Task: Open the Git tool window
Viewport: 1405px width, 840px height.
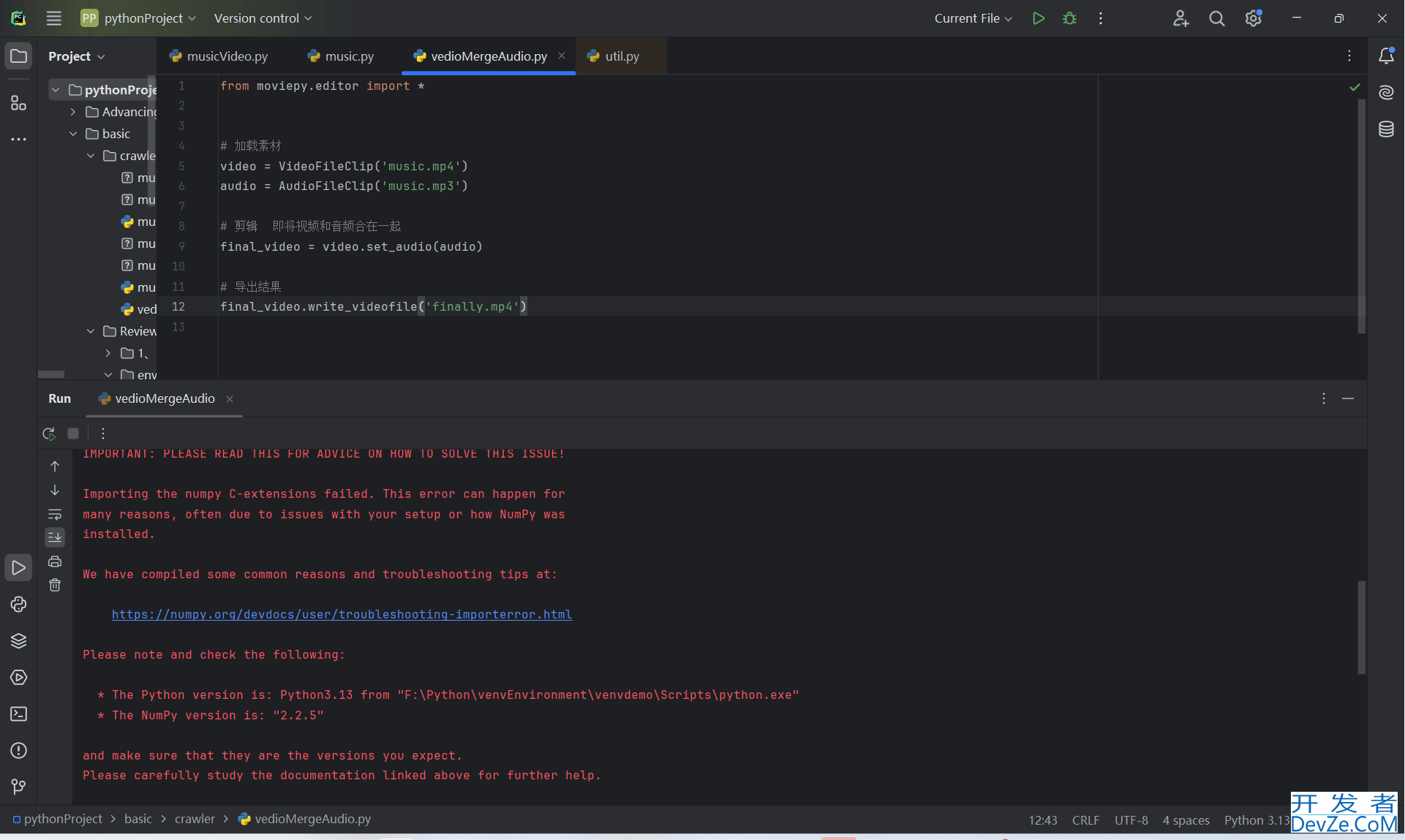Action: (x=18, y=787)
